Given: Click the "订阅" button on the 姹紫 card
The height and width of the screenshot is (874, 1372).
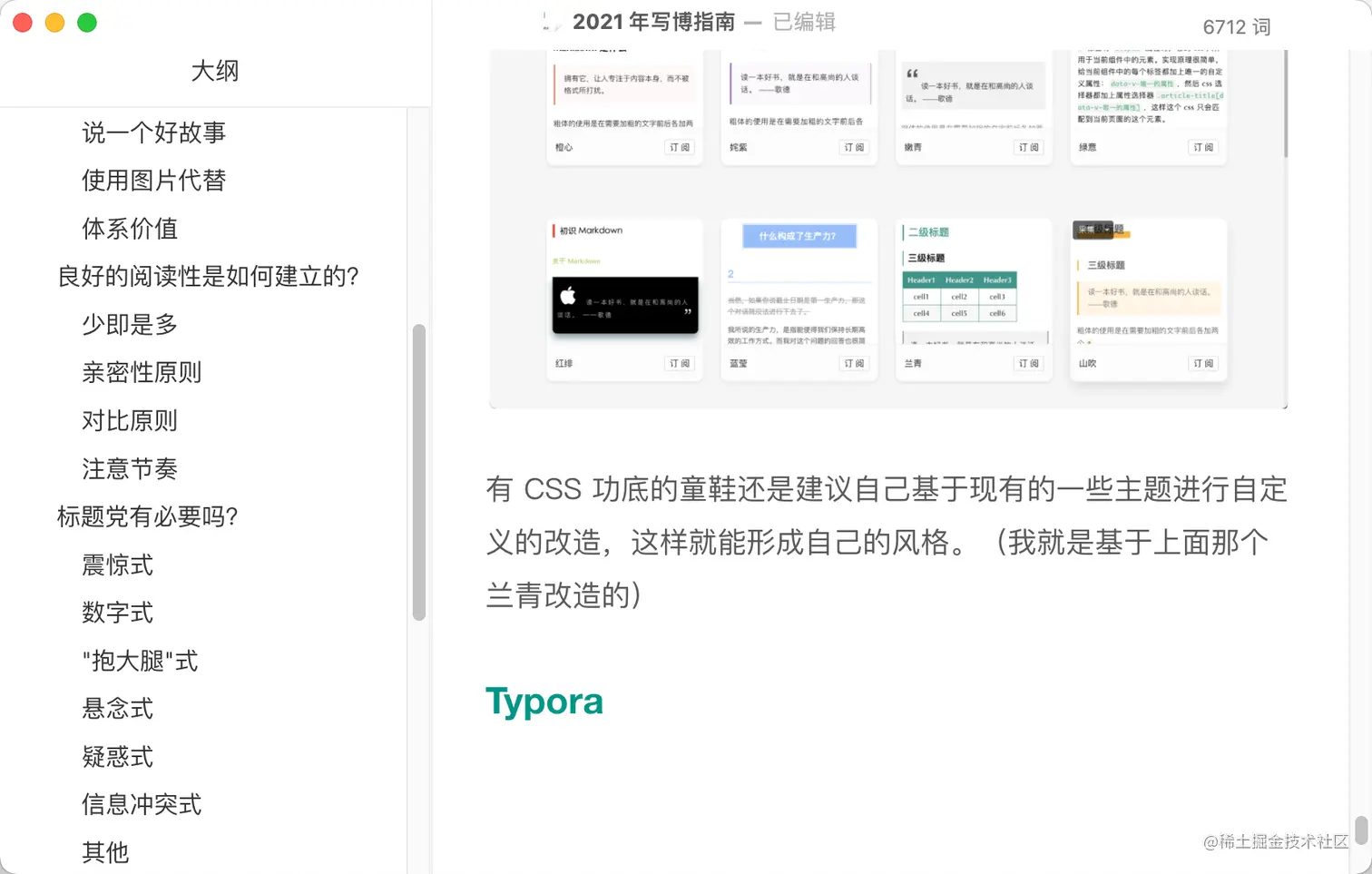Looking at the screenshot, I should pyautogui.click(x=854, y=147).
